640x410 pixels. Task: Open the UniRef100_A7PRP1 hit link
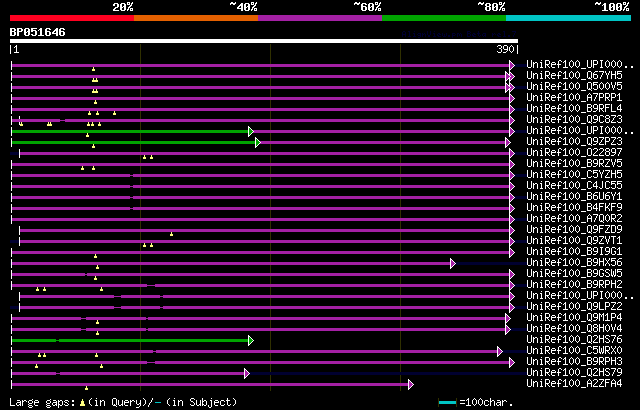pyautogui.click(x=573, y=97)
